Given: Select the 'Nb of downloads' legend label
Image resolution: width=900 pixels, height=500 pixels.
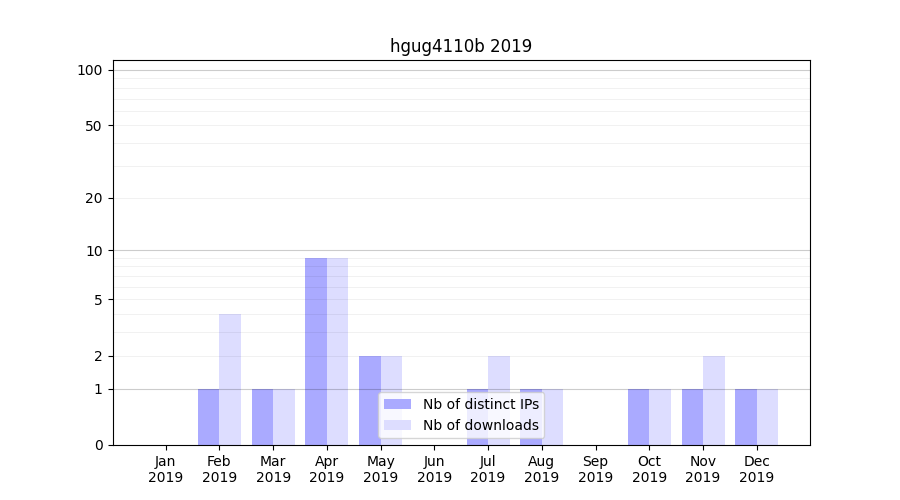Looking at the screenshot, I should [x=480, y=425].
